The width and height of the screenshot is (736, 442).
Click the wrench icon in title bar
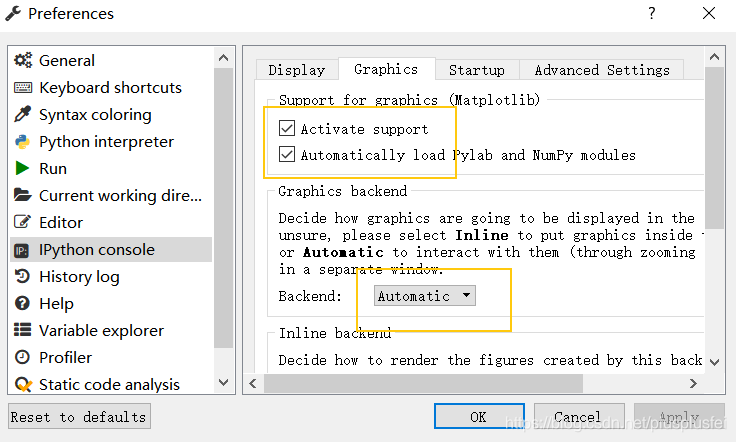(13, 14)
